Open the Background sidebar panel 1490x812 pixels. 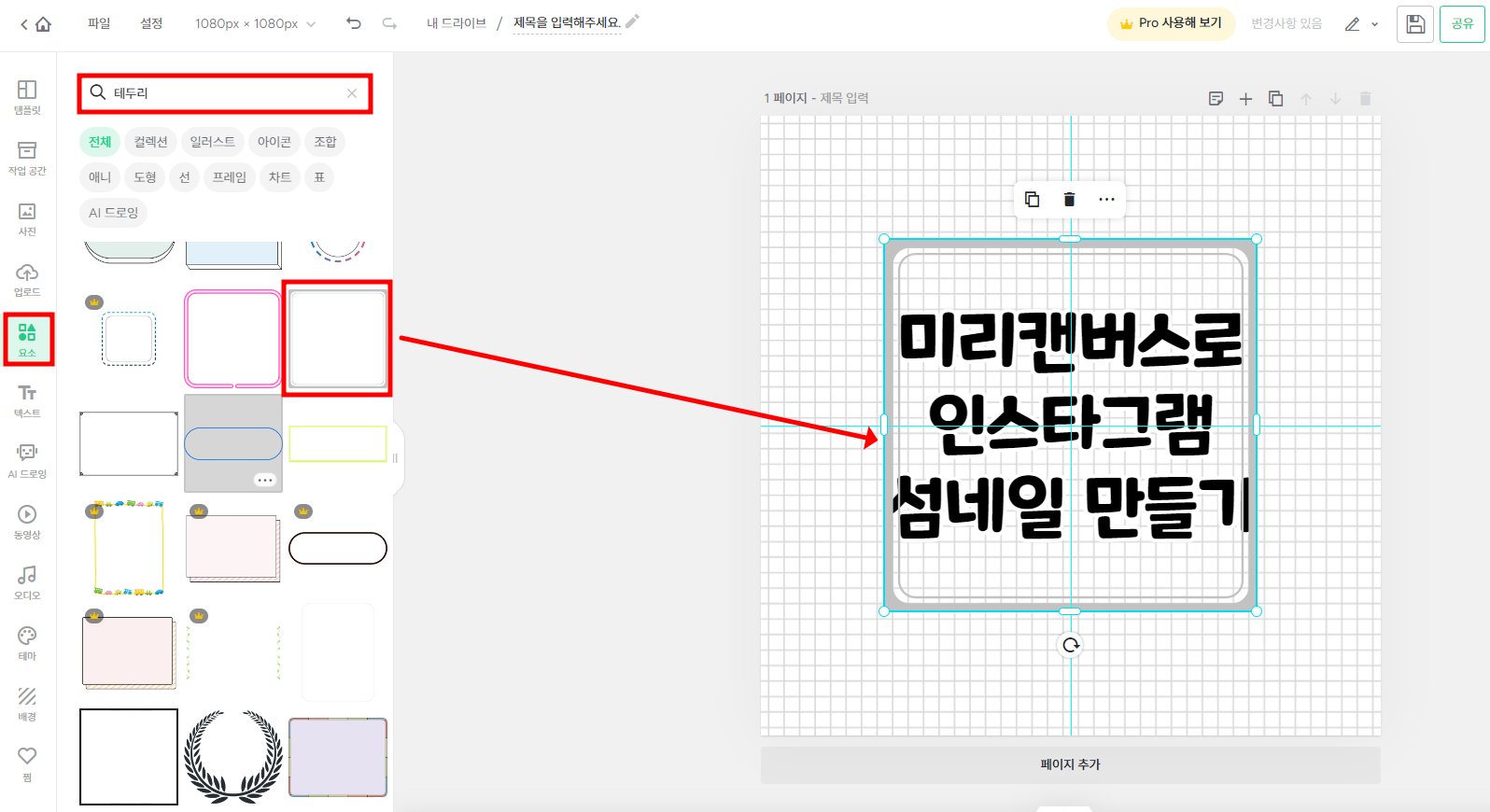tap(27, 704)
